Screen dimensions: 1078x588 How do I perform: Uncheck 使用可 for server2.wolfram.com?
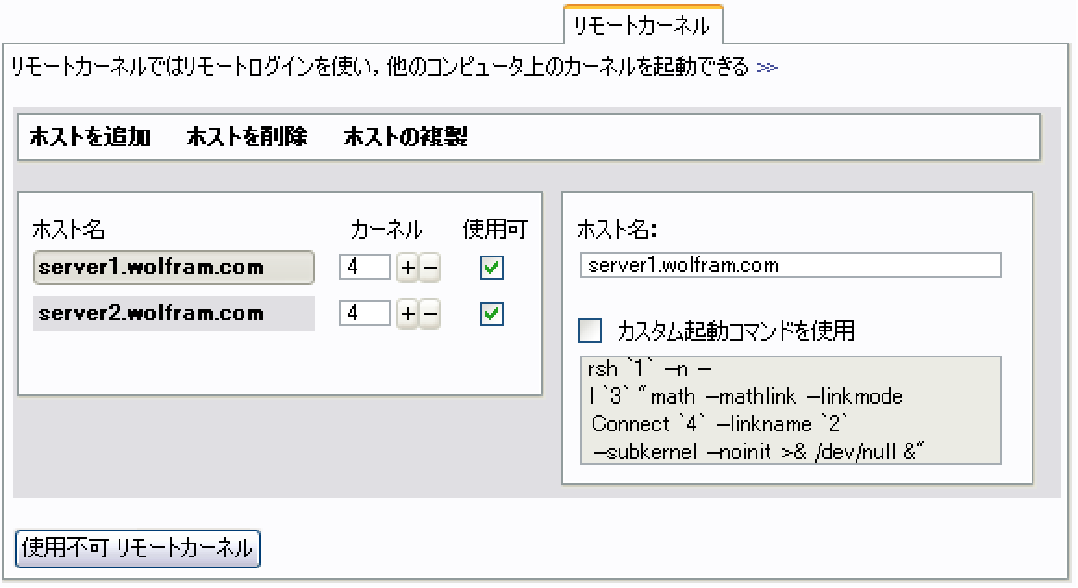[492, 314]
